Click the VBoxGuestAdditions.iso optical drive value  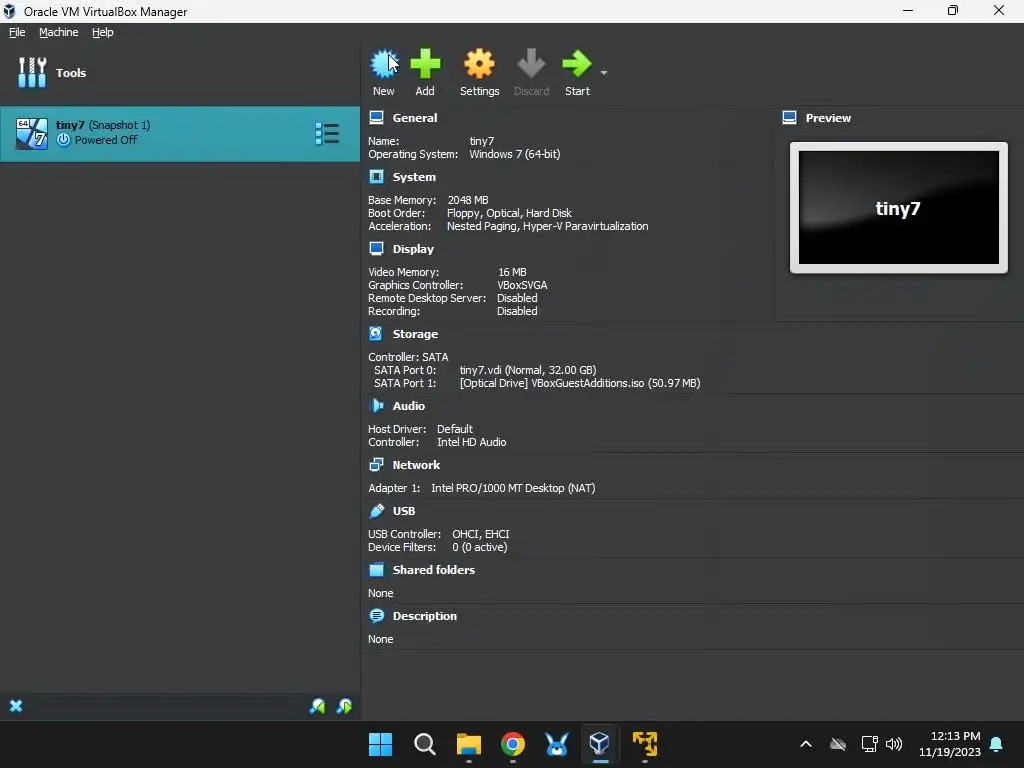tap(580, 383)
